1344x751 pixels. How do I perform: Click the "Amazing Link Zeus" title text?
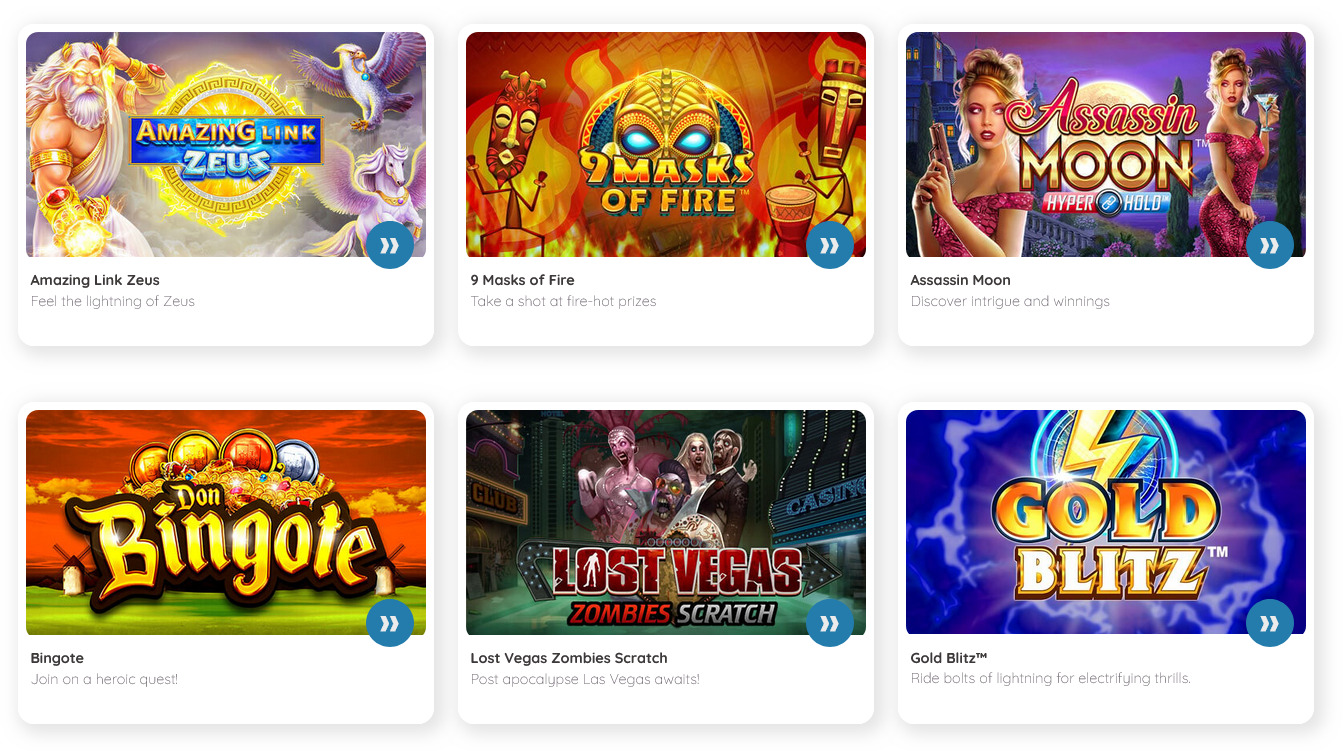[95, 280]
